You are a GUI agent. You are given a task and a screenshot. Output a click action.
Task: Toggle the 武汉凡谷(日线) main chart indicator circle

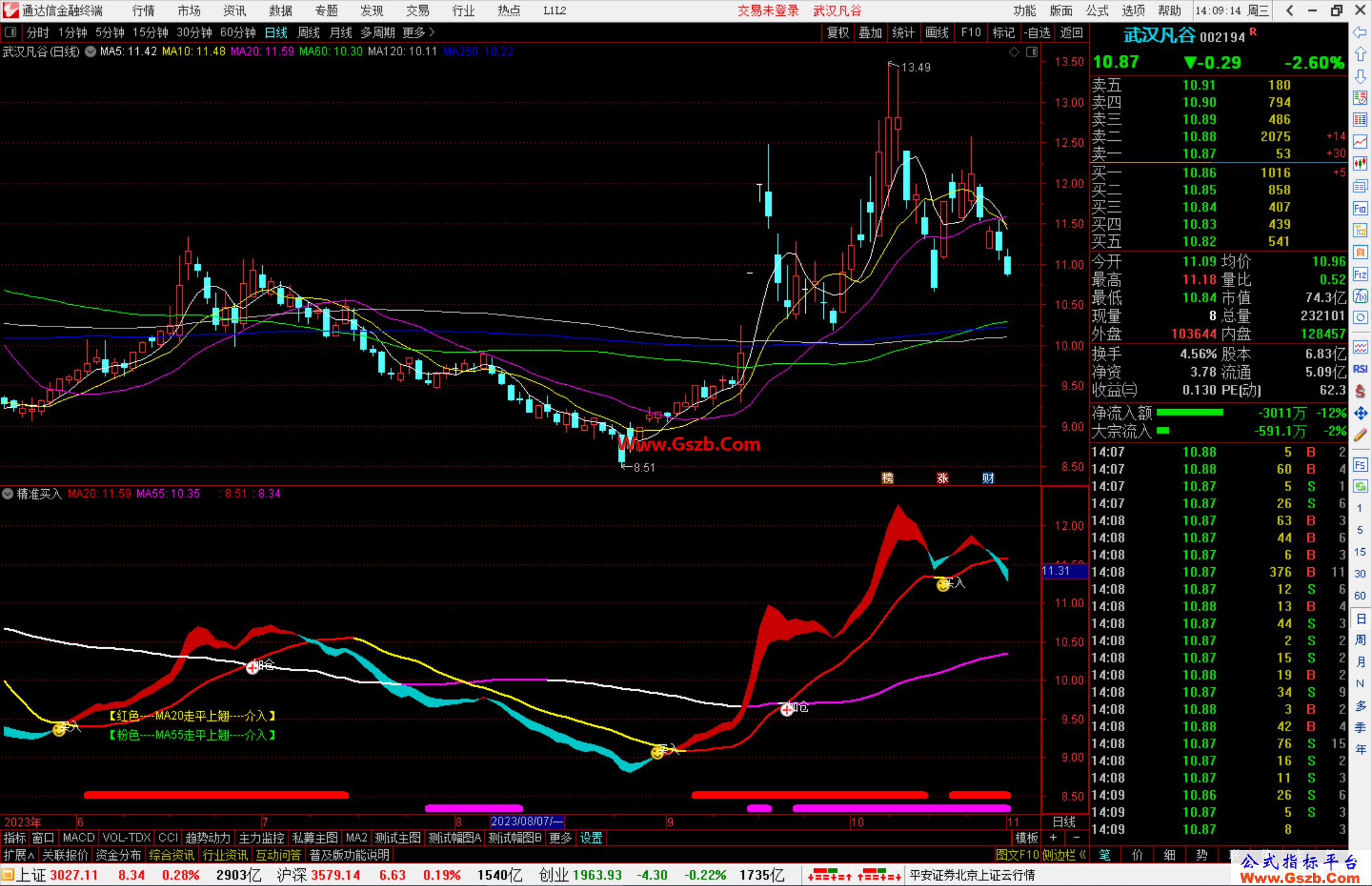(90, 52)
